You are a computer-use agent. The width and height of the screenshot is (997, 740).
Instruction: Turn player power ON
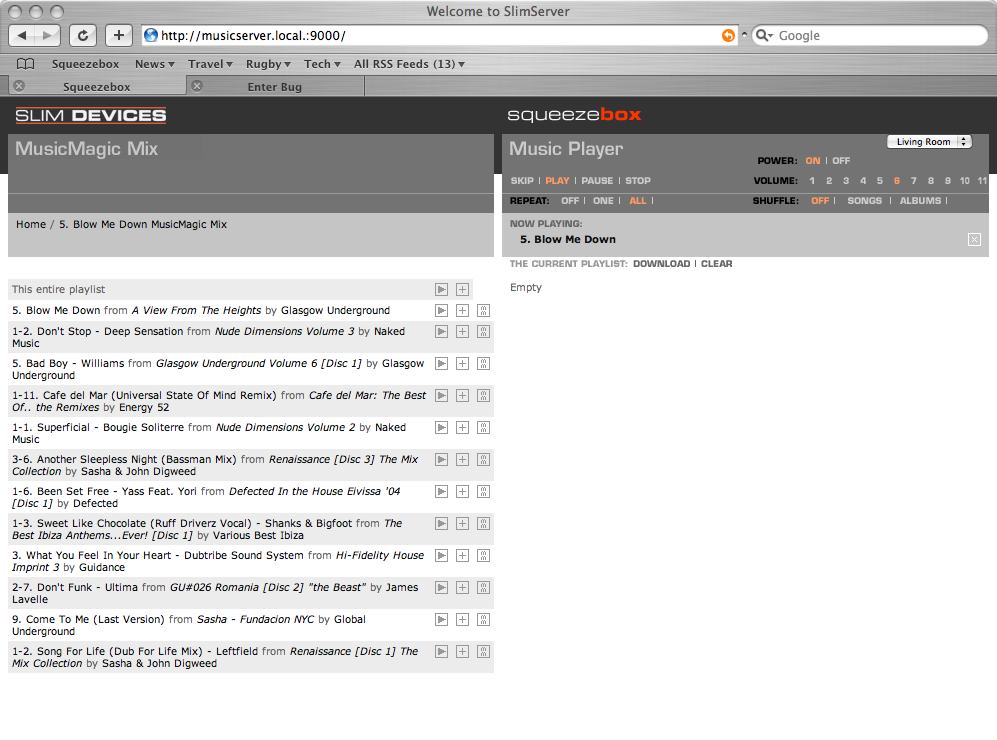(x=813, y=161)
